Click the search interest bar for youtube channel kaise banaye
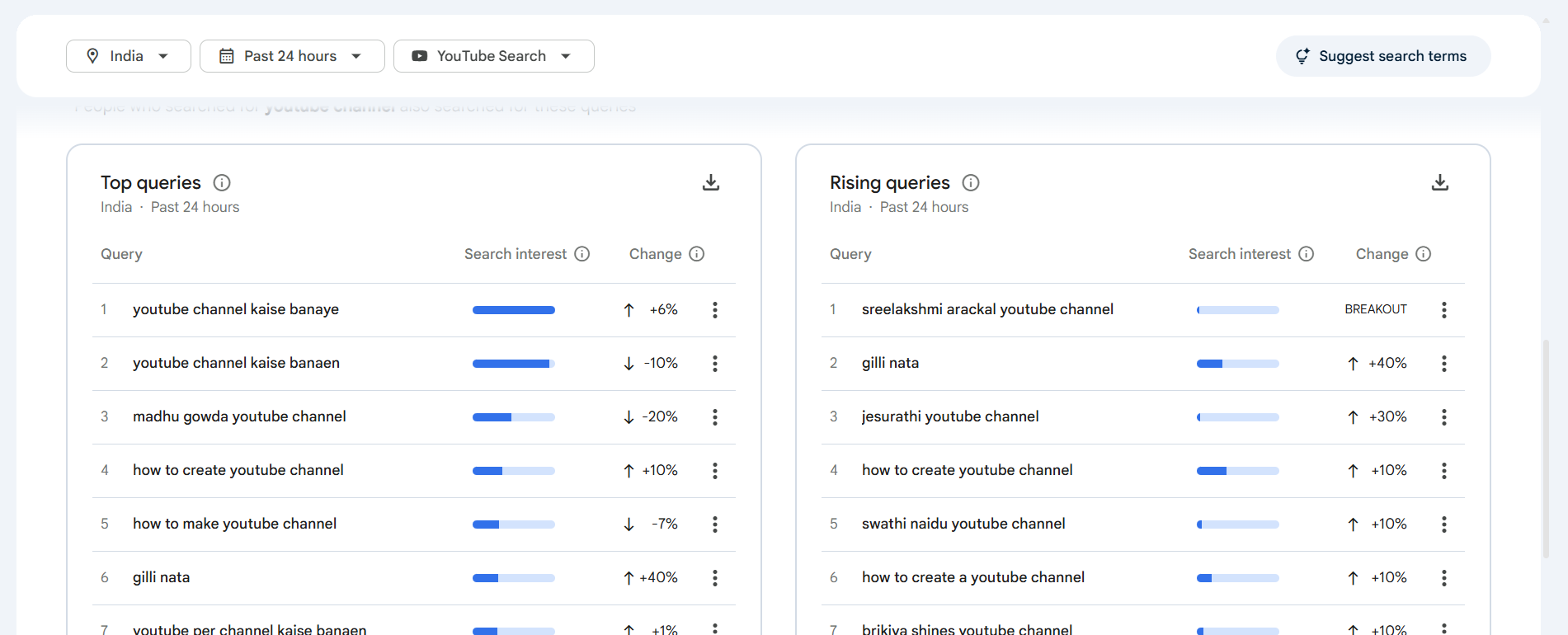Viewport: 1568px width, 635px height. point(514,310)
